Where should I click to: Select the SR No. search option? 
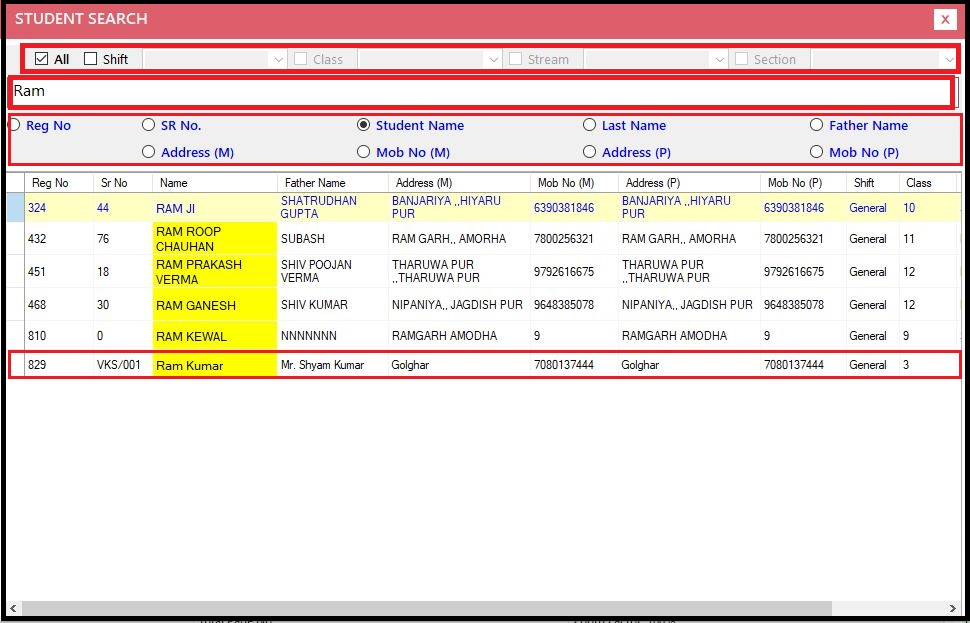(x=148, y=125)
